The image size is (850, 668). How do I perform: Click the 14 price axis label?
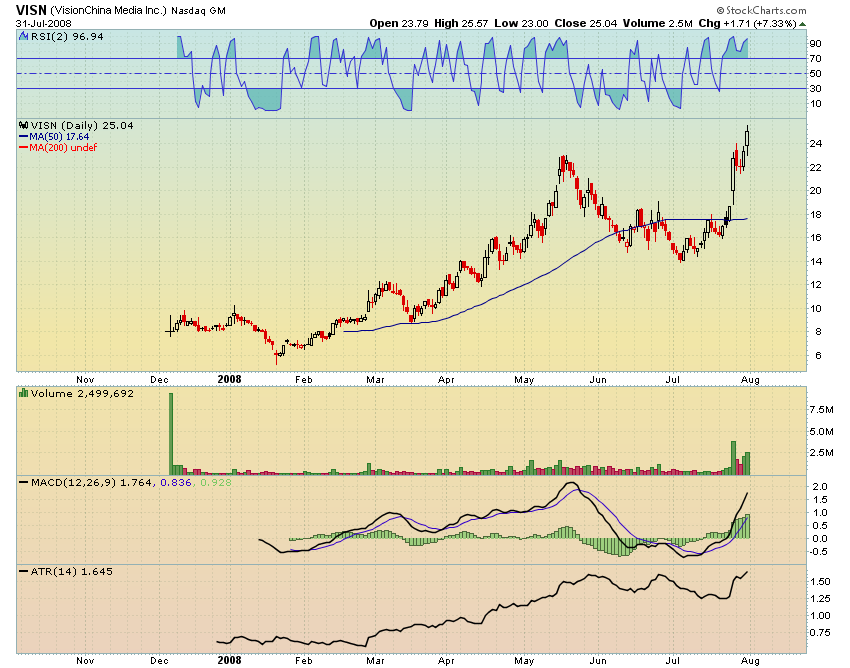(815, 261)
